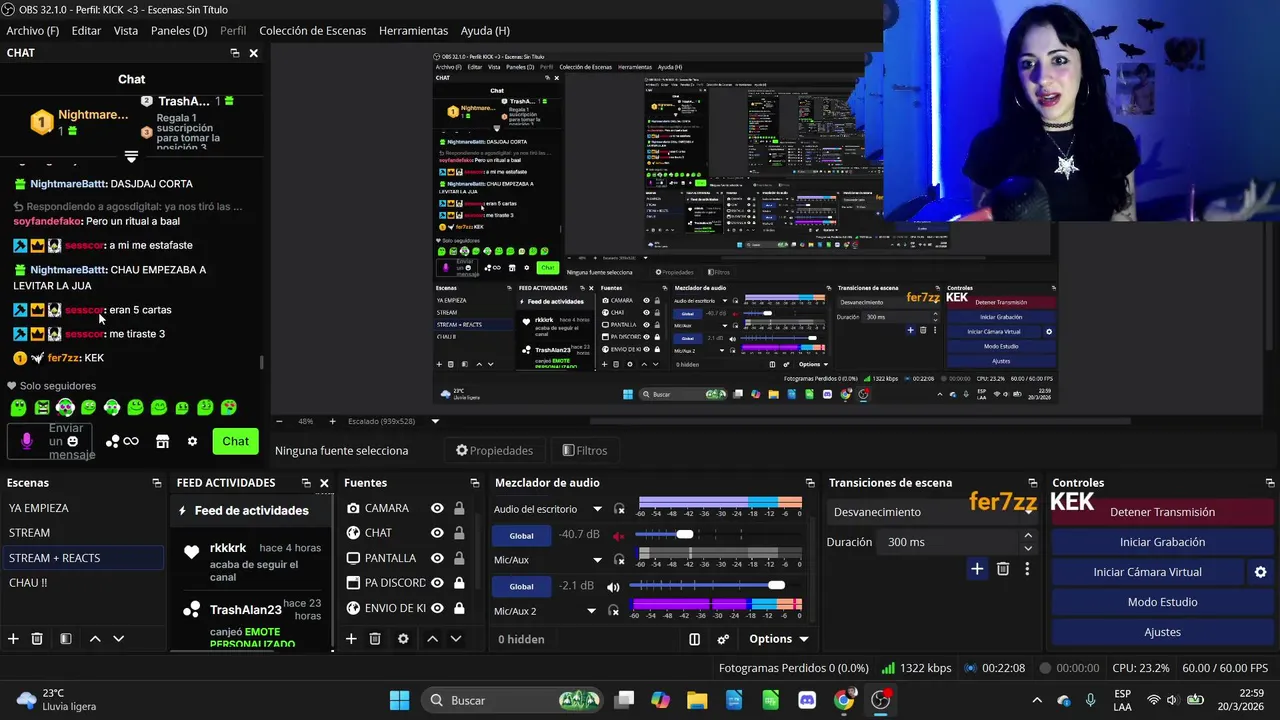Click Iniciar Cámara Virtual button
The width and height of the screenshot is (1280, 720).
coord(1147,572)
